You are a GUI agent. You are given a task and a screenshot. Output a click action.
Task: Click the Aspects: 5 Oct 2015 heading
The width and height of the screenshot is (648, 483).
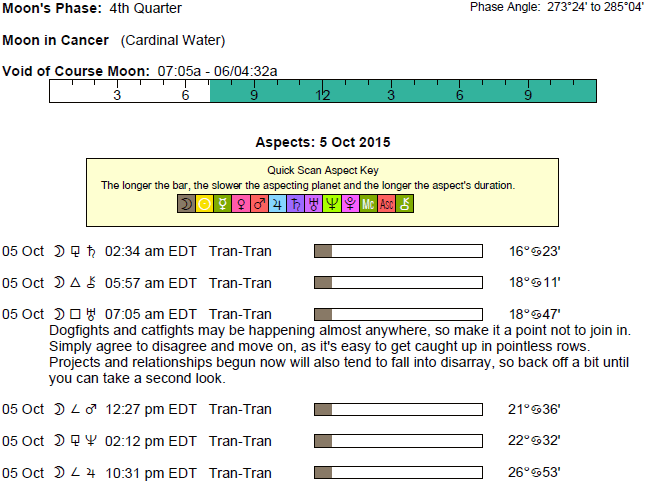[x=323, y=142]
